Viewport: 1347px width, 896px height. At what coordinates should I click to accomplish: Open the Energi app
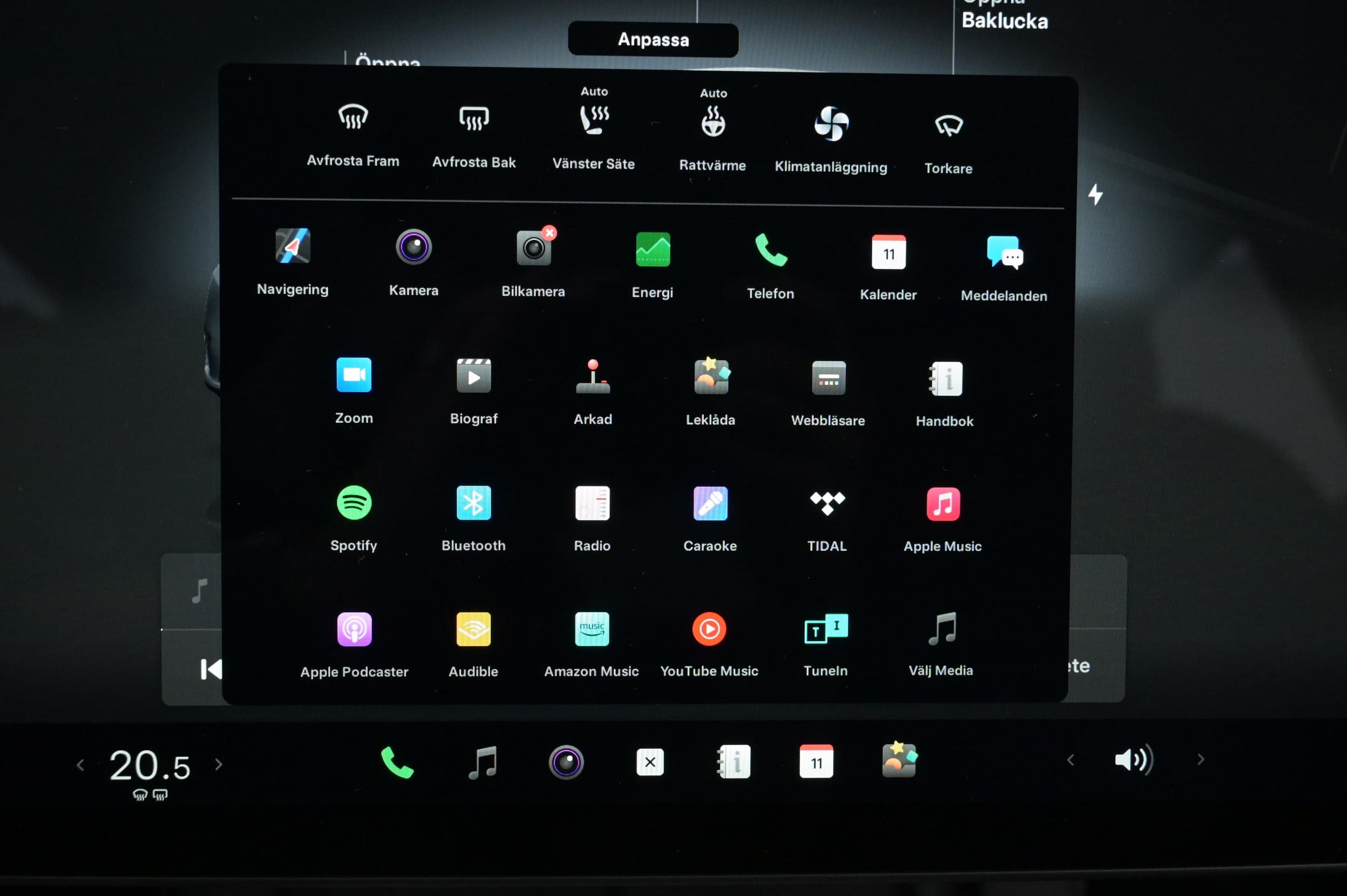click(x=652, y=249)
